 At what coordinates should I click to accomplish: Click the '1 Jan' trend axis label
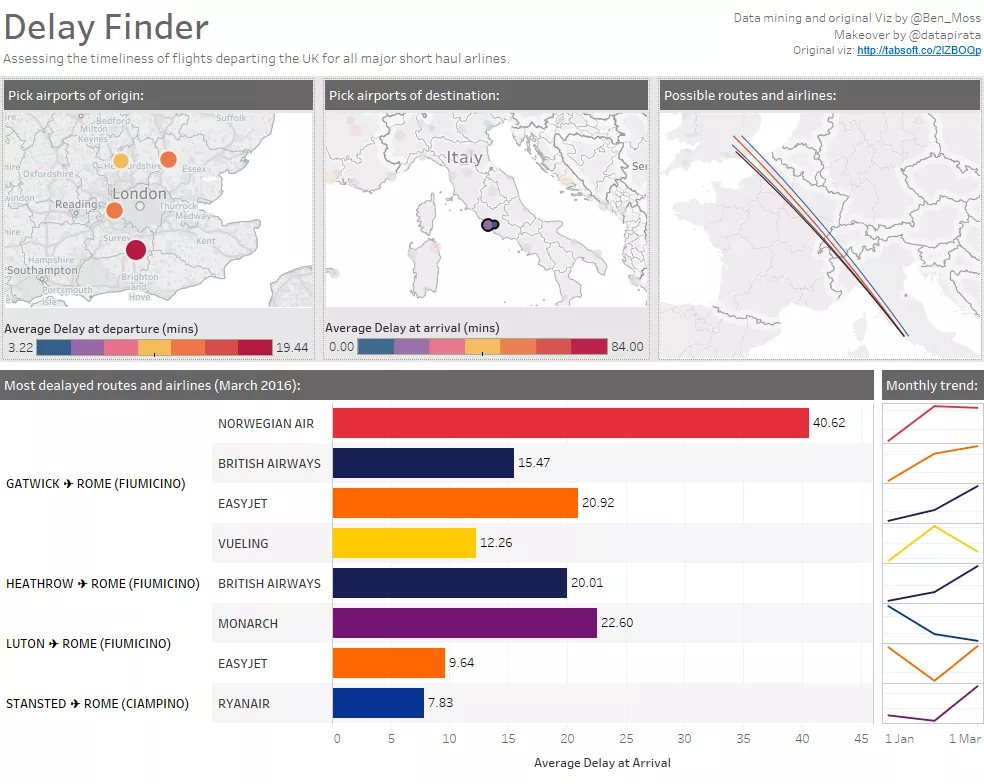click(899, 739)
